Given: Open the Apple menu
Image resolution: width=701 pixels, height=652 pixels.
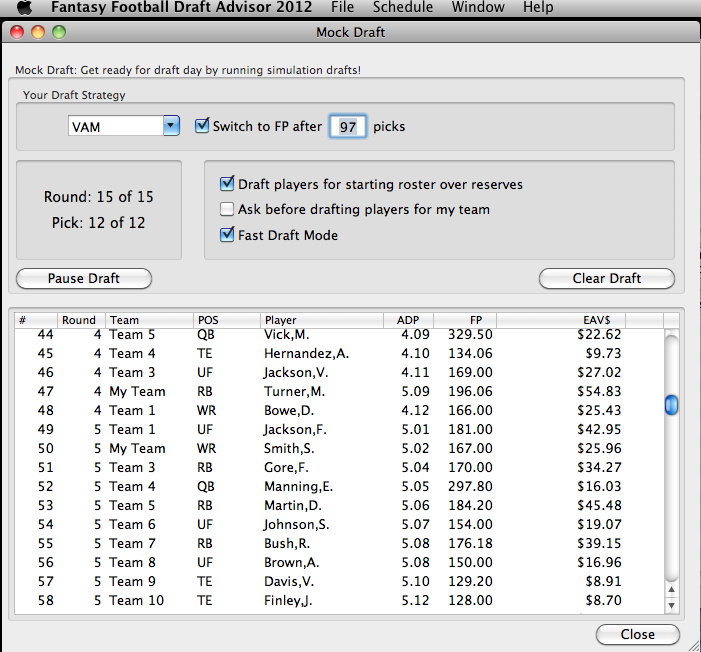Looking at the screenshot, I should (25, 7).
